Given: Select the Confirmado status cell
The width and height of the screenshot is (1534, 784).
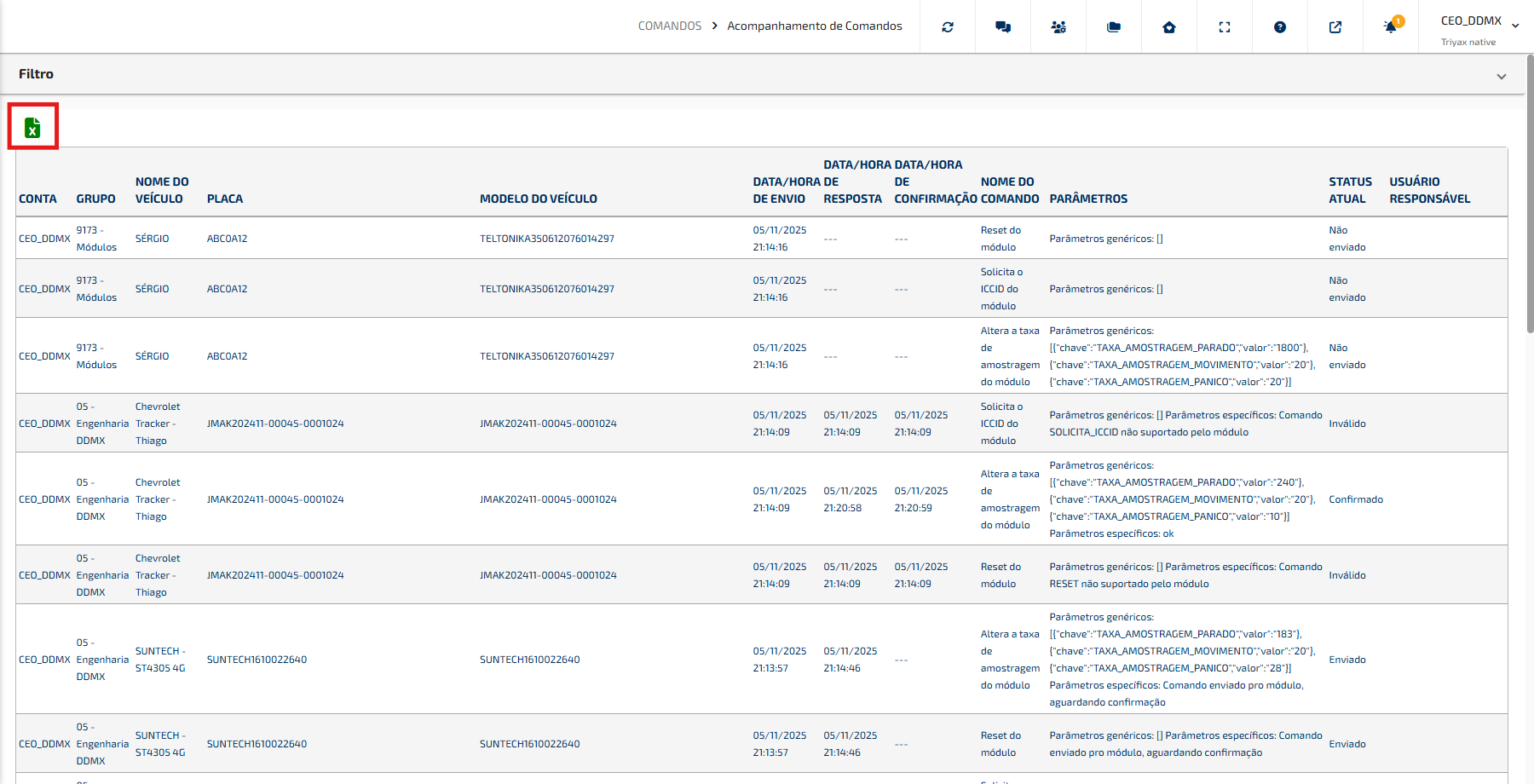Looking at the screenshot, I should (x=1355, y=499).
